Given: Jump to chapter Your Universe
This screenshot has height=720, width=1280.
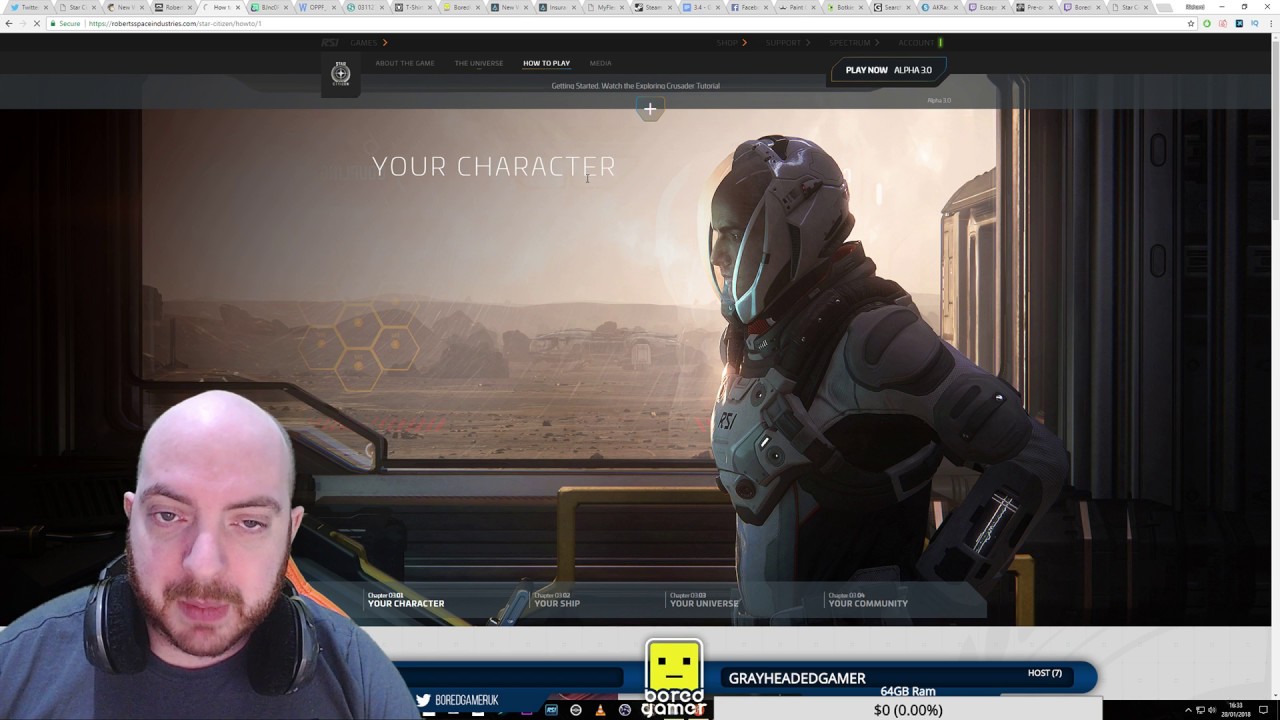Looking at the screenshot, I should click(704, 600).
